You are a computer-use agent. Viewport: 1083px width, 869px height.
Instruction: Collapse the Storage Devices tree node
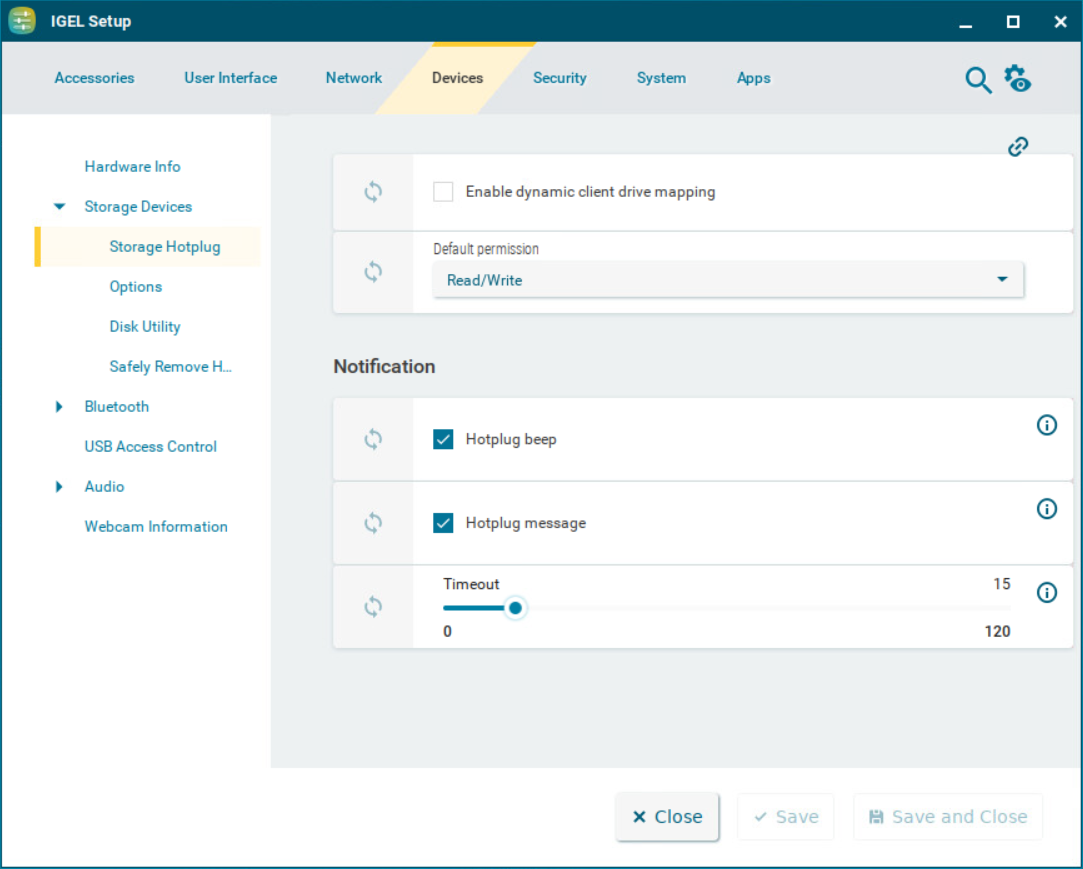pos(60,207)
